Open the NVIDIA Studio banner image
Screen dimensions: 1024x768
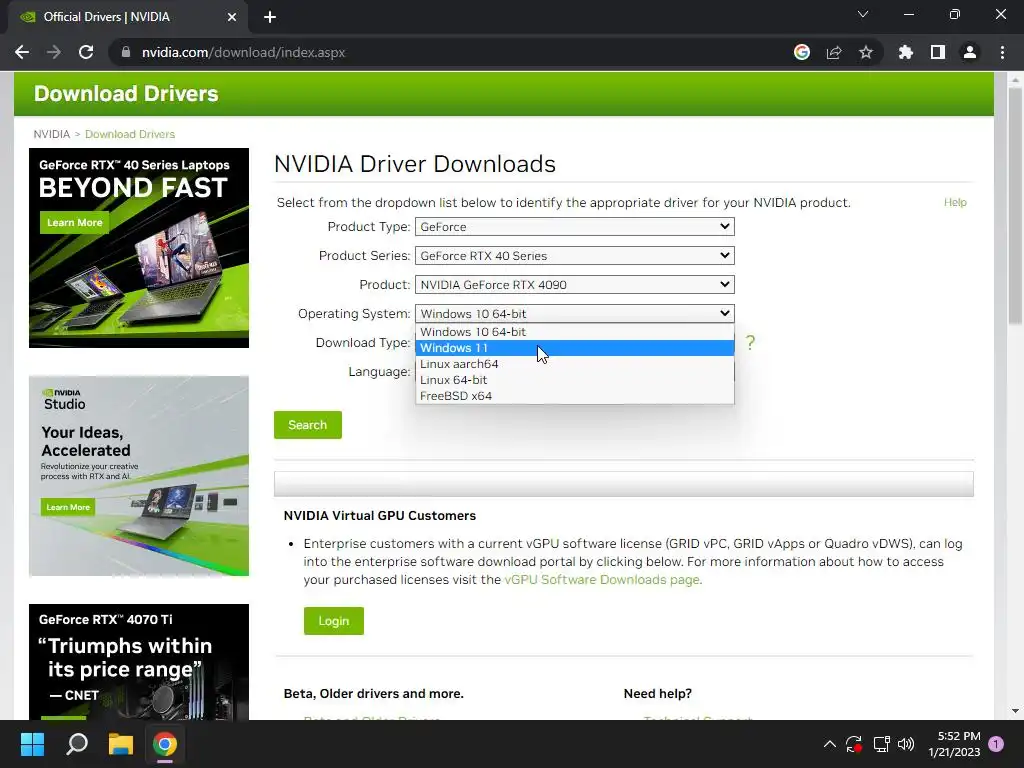point(139,476)
